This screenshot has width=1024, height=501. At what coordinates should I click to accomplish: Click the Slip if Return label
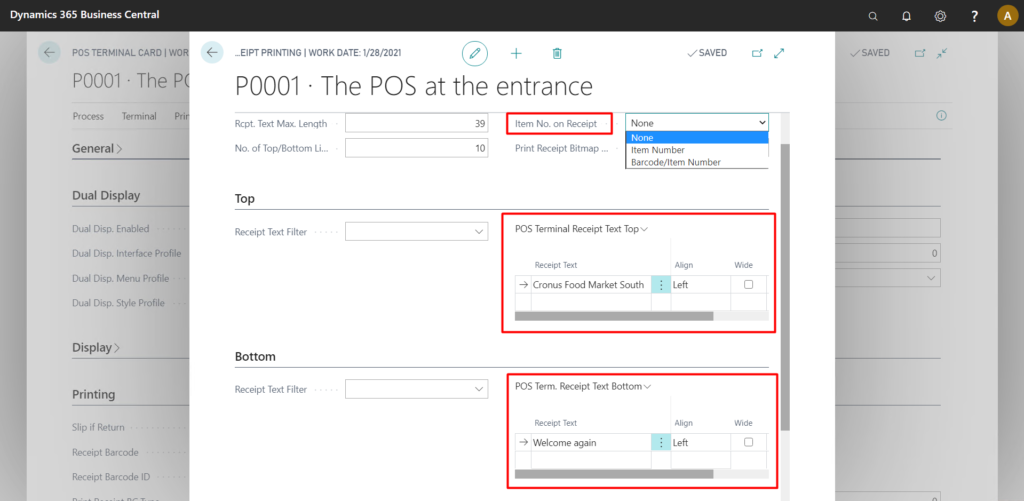(97, 427)
